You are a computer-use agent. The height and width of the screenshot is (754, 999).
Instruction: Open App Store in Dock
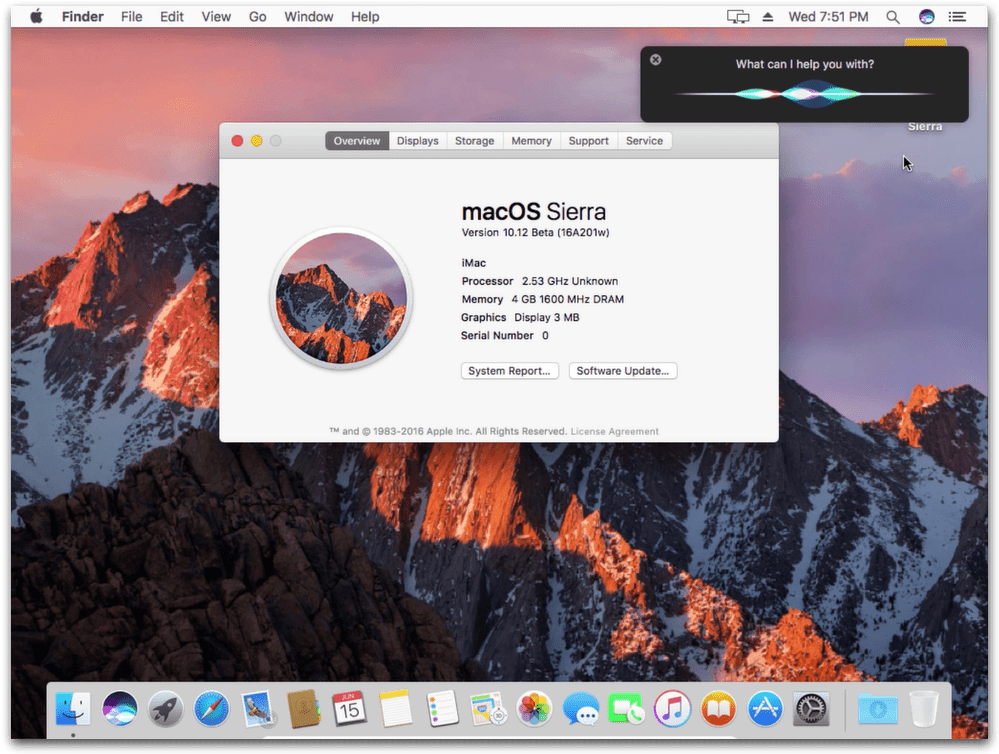pyautogui.click(x=765, y=709)
